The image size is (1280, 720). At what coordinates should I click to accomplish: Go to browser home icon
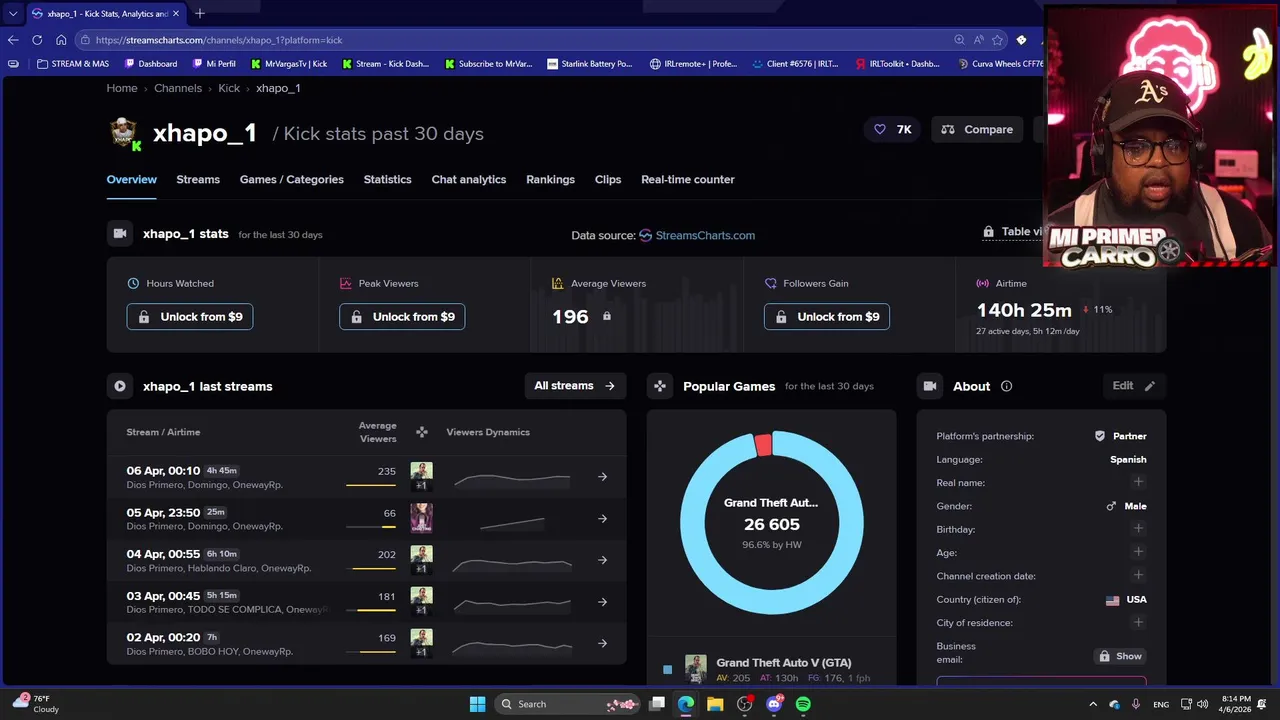(61, 40)
